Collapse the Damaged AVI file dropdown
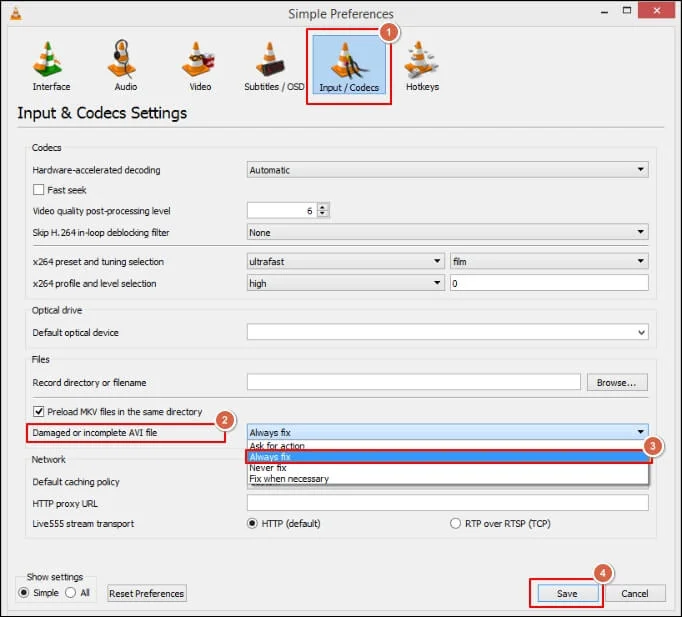Viewport: 682px width, 617px height. click(448, 432)
